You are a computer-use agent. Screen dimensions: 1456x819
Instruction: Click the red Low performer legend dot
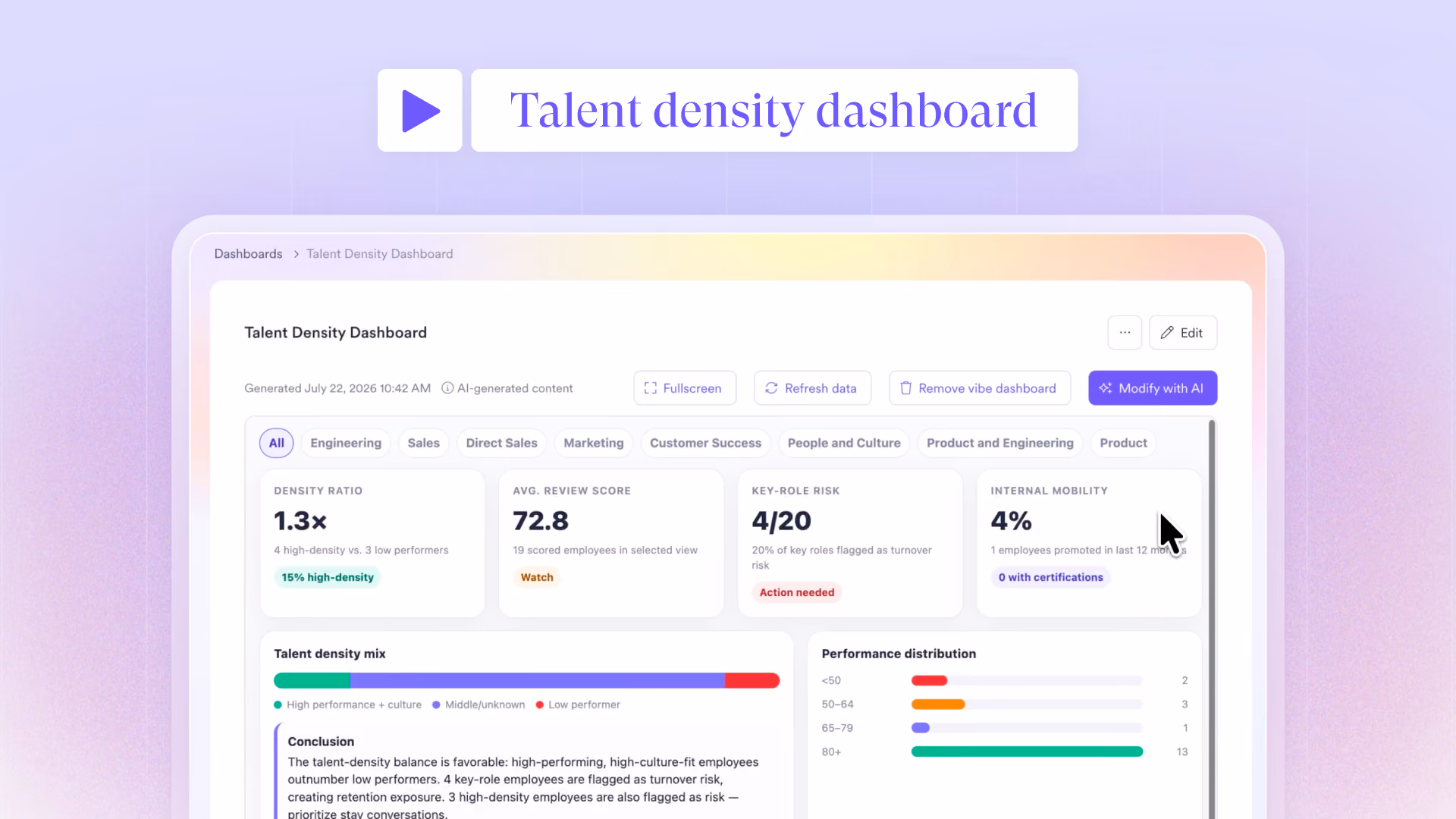[540, 705]
